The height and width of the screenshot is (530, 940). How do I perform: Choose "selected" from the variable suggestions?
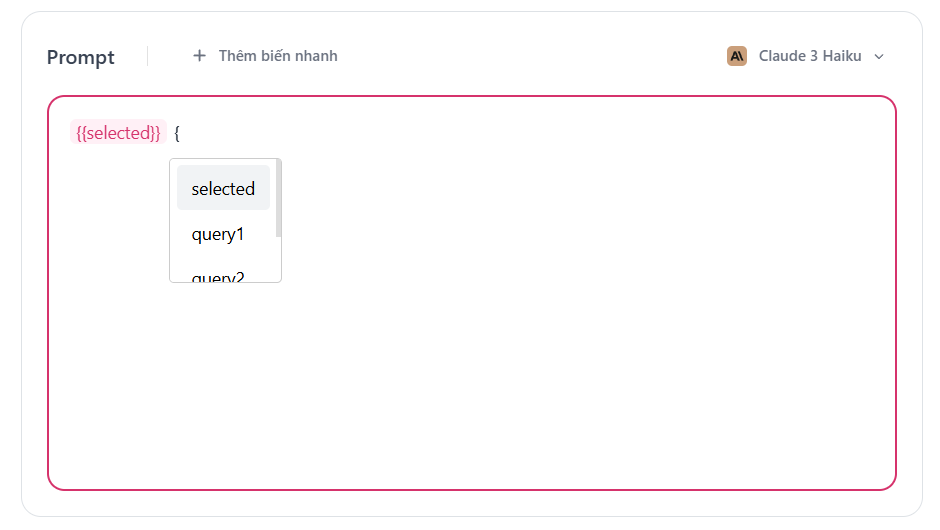(x=223, y=188)
